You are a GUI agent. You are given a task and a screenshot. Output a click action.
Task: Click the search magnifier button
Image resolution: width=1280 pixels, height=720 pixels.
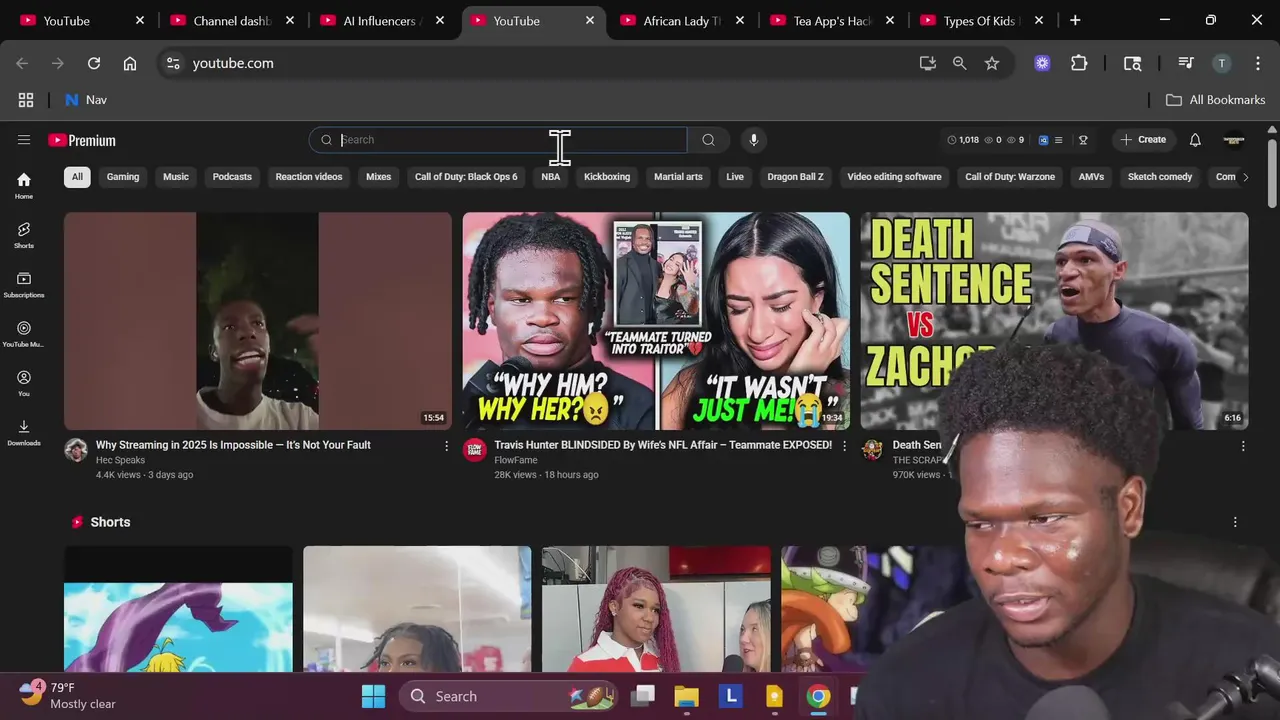(x=708, y=140)
